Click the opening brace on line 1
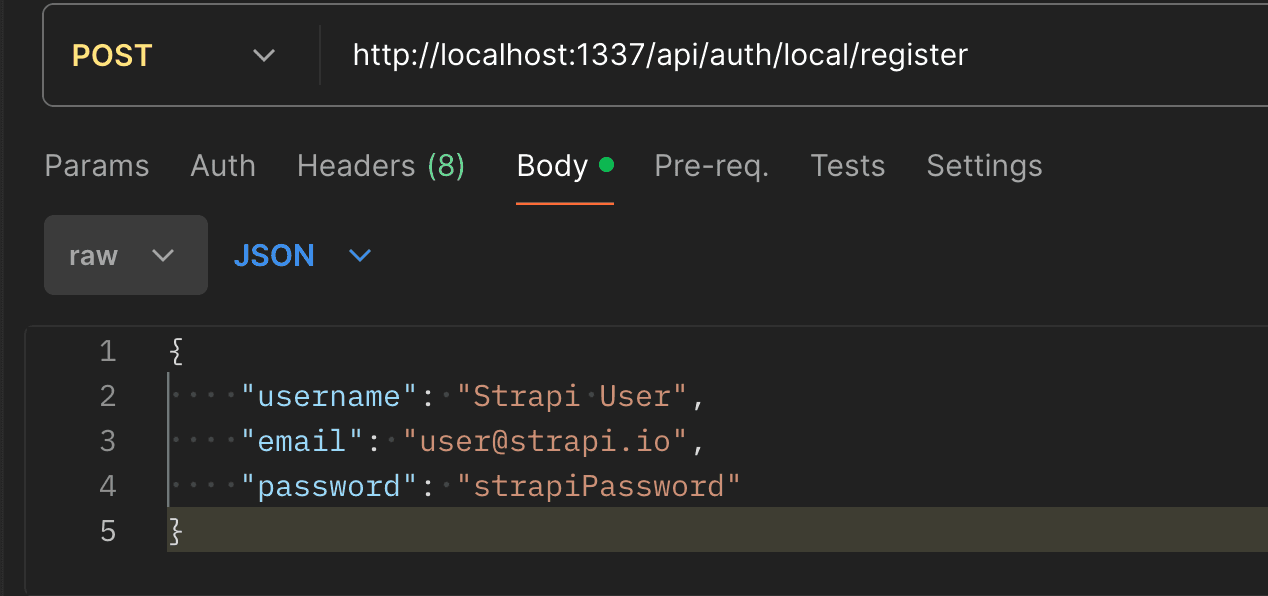The image size is (1268, 596). tap(176, 352)
